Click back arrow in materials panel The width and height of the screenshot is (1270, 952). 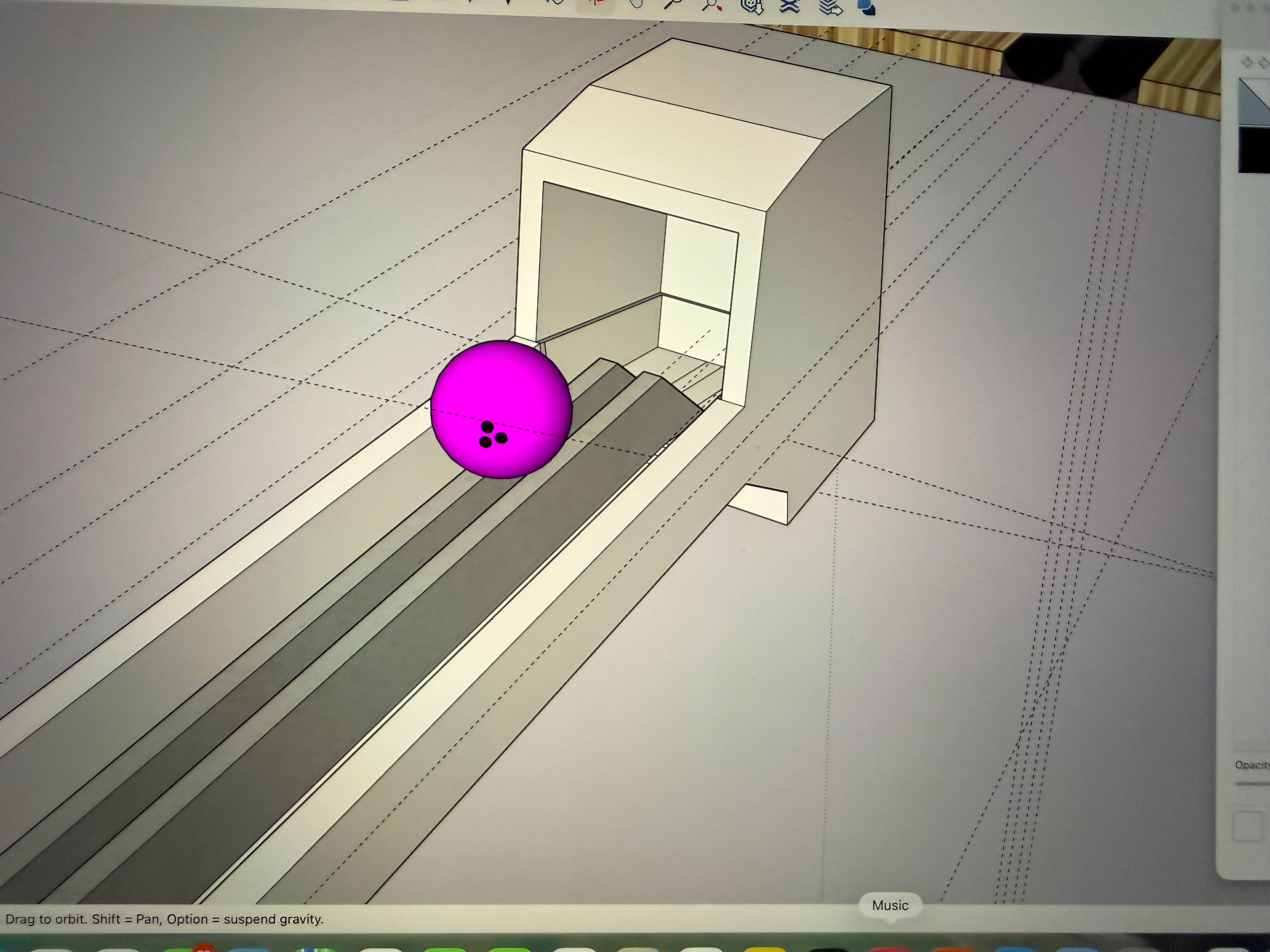click(x=1247, y=61)
